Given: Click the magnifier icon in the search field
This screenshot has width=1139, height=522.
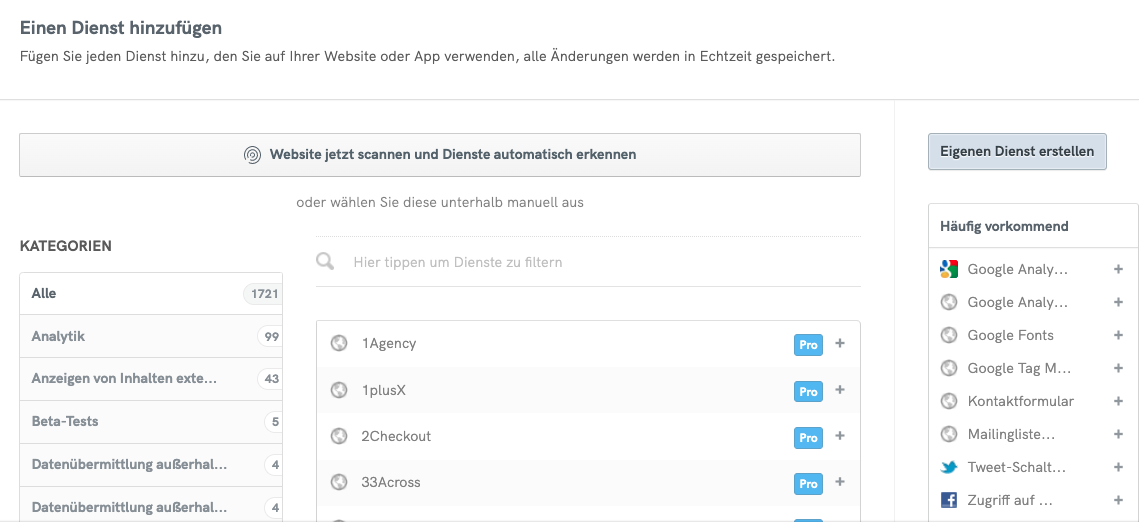Looking at the screenshot, I should coord(325,262).
